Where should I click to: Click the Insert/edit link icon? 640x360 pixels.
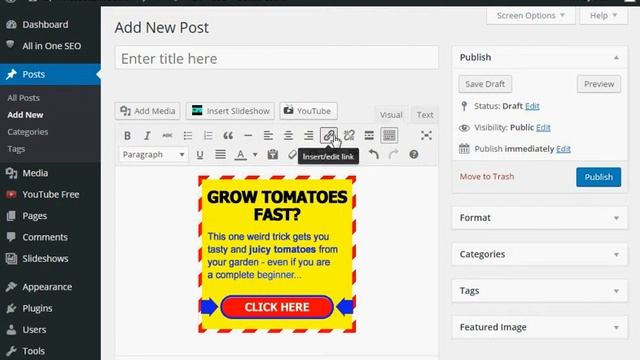click(x=329, y=136)
